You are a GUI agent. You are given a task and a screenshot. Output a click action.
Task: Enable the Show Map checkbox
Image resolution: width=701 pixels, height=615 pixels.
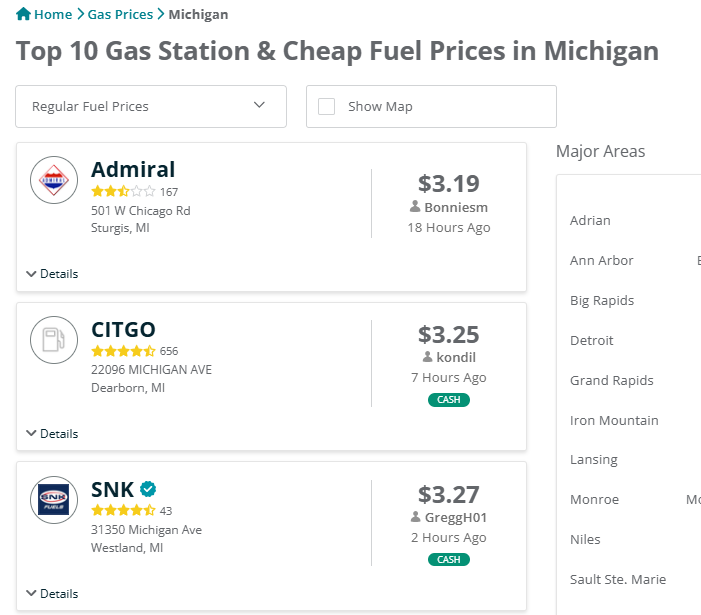(x=327, y=107)
